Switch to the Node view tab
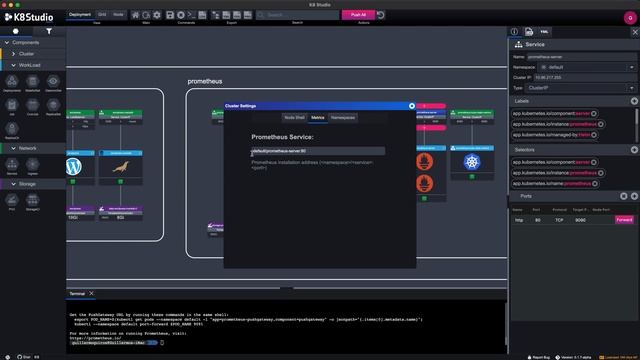The image size is (640, 360). pyautogui.click(x=118, y=15)
